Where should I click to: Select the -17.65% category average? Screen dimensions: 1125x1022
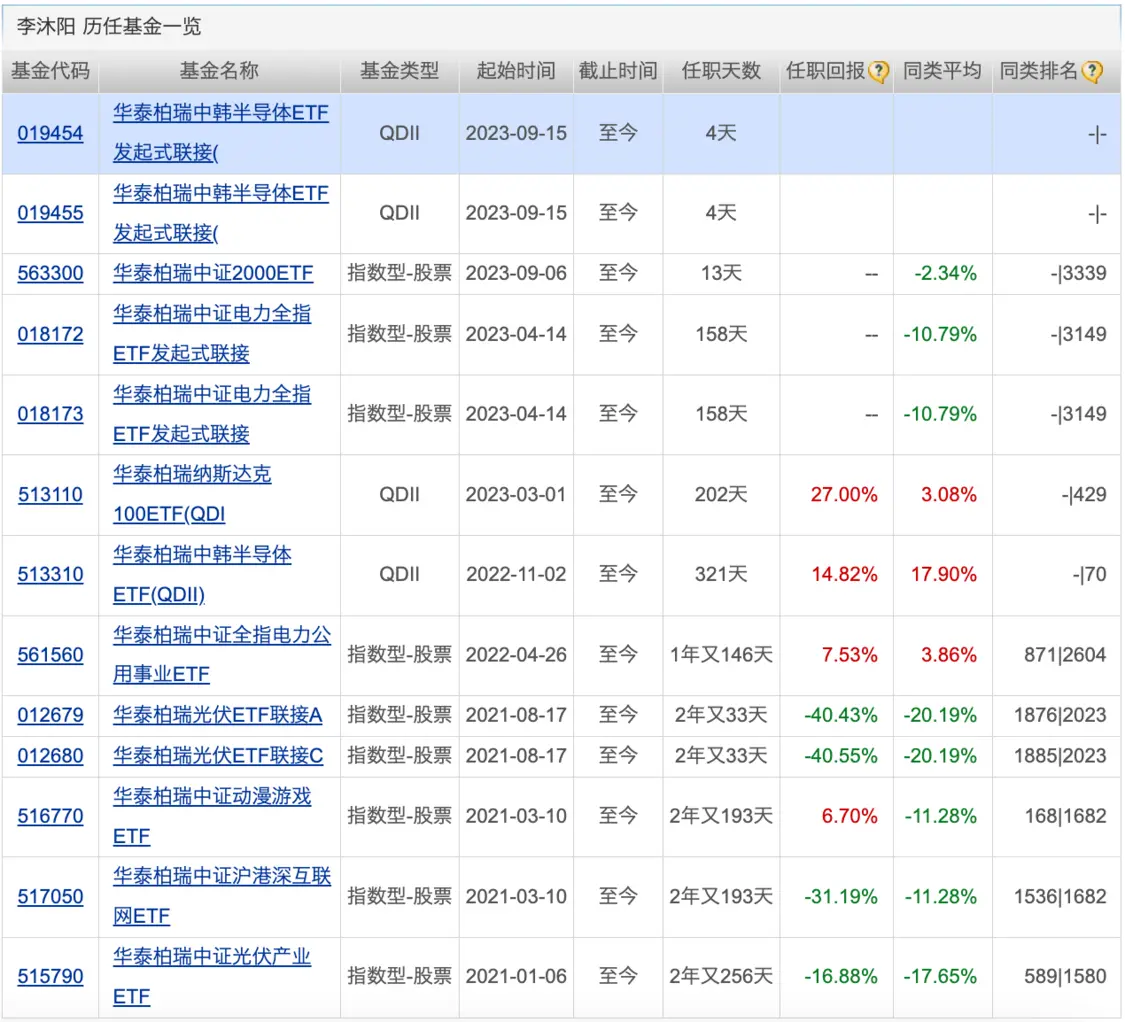pos(940,976)
